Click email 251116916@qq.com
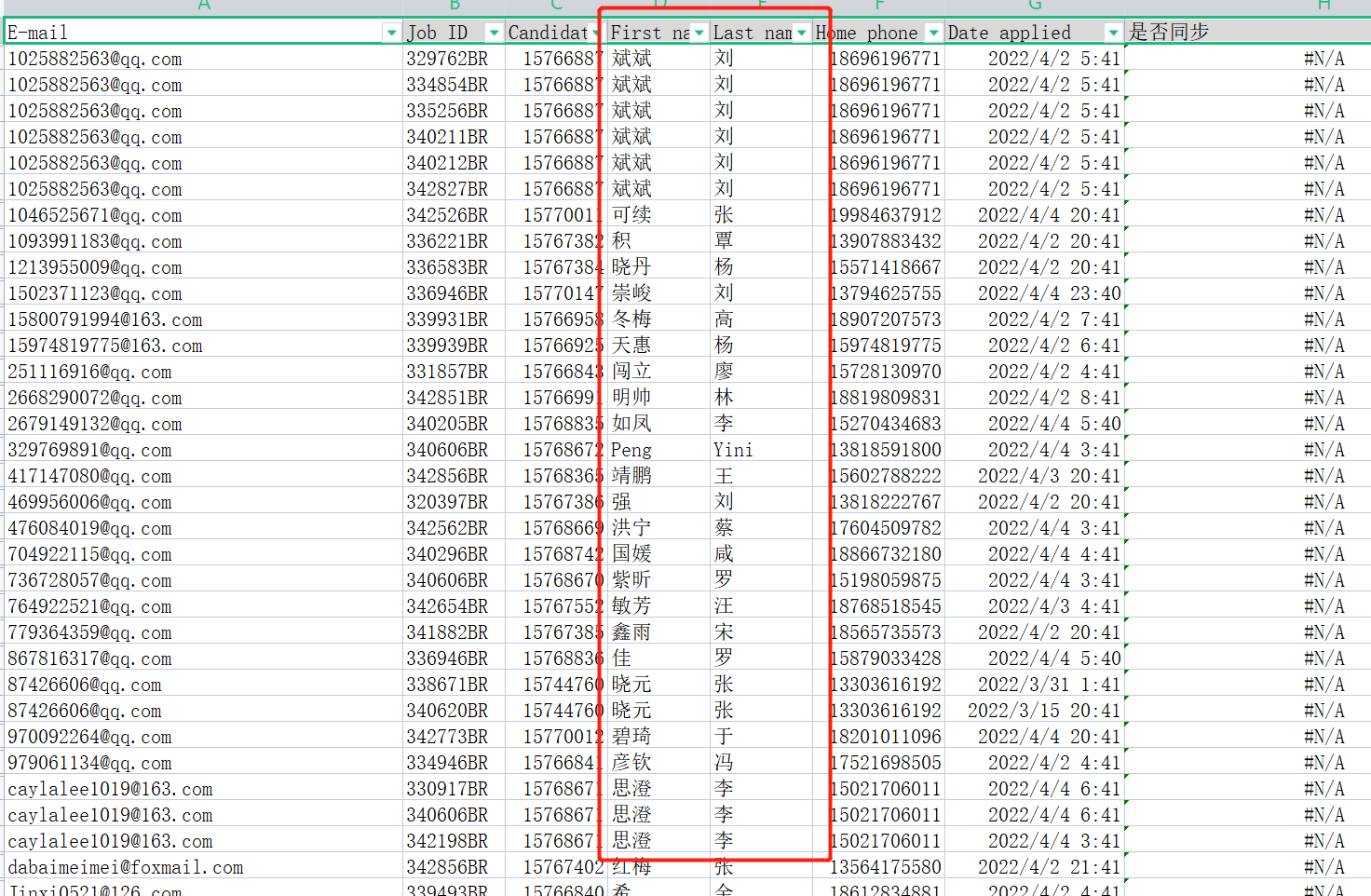Viewport: 1371px width, 896px height. click(89, 372)
